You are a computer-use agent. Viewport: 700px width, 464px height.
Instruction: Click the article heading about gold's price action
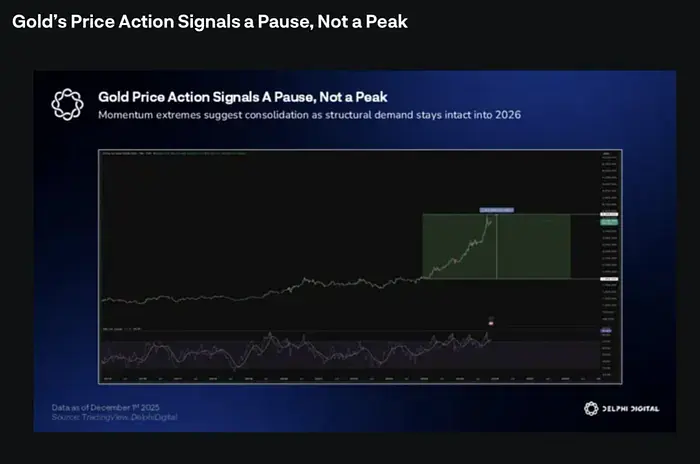click(x=210, y=21)
